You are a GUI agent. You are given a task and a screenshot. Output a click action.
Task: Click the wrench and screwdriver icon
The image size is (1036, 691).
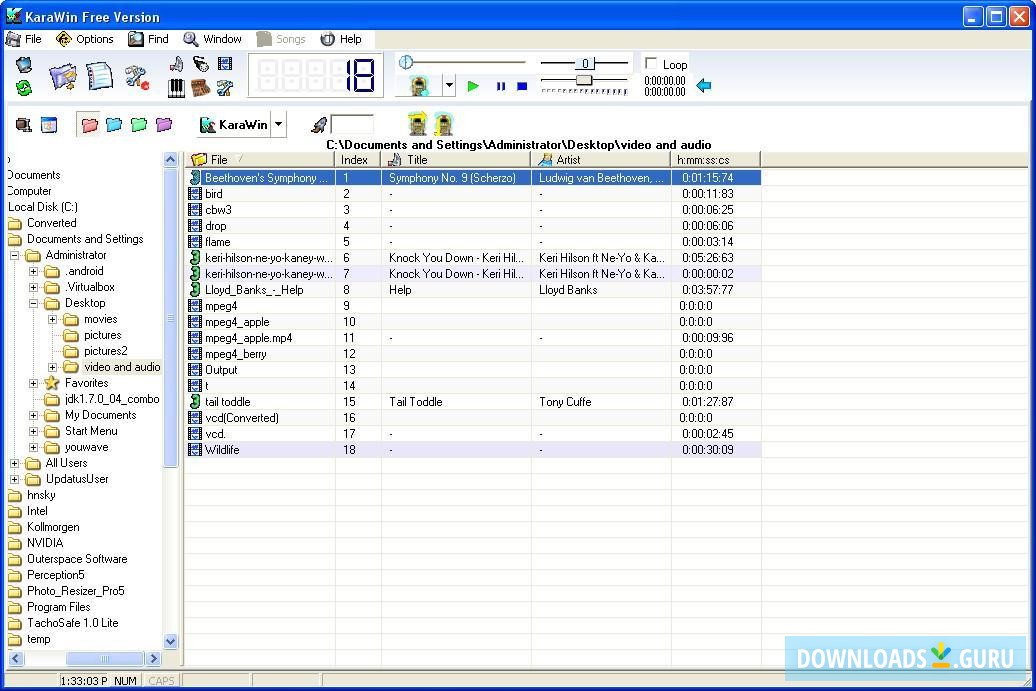click(x=225, y=88)
